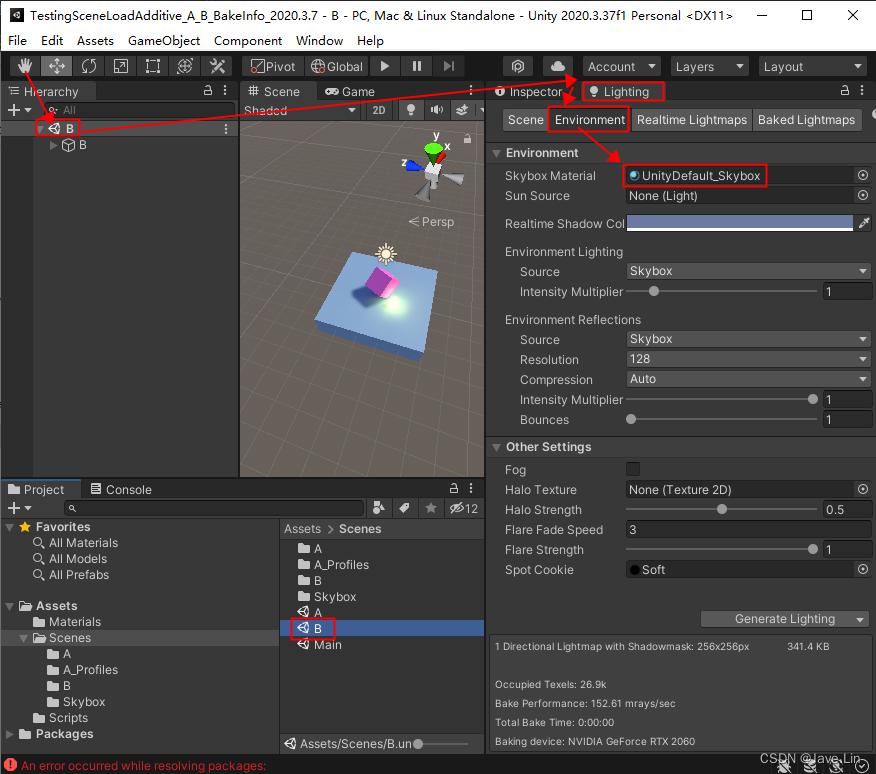
Task: Open the Environment Reflections Source dropdown
Action: [748, 339]
